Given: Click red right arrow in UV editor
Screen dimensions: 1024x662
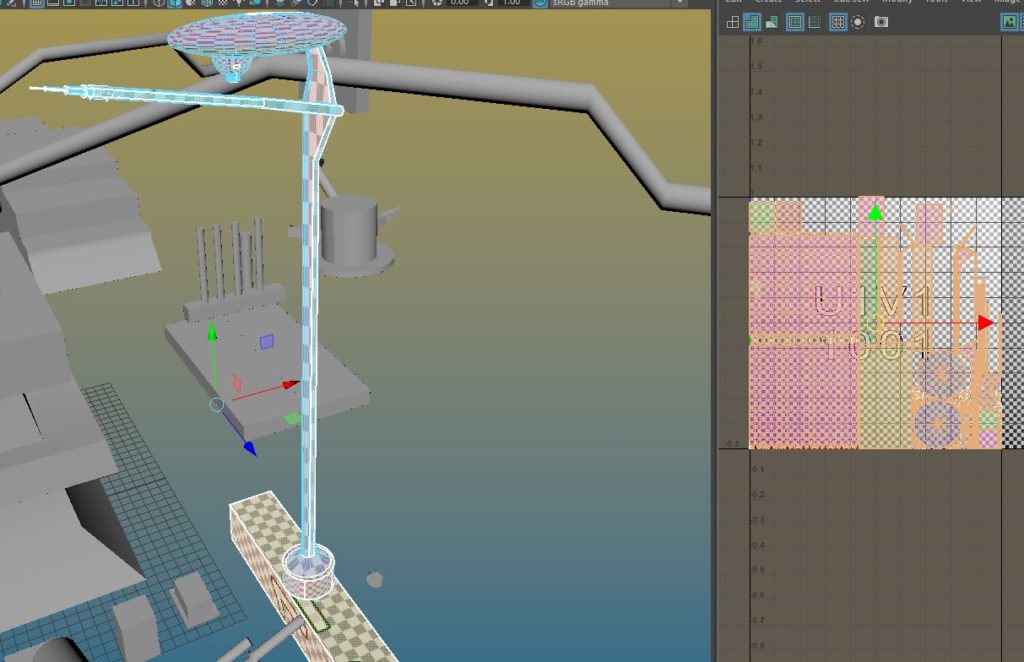Looking at the screenshot, I should point(985,323).
